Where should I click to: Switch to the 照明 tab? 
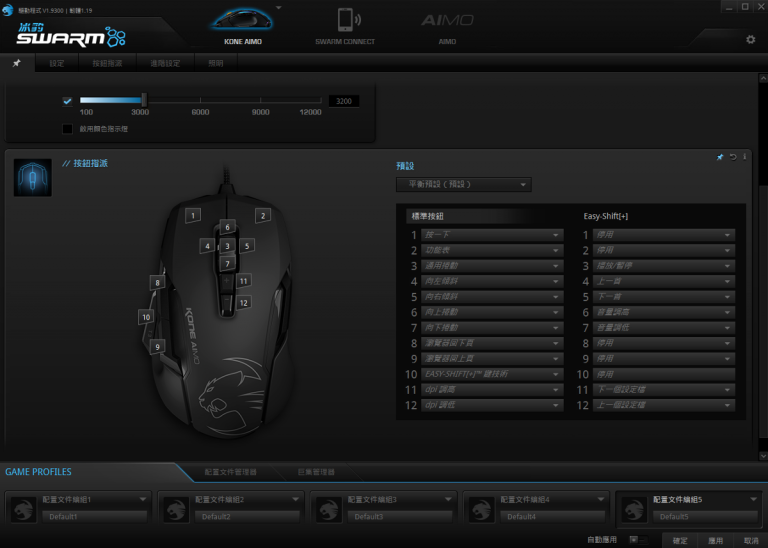pos(216,63)
